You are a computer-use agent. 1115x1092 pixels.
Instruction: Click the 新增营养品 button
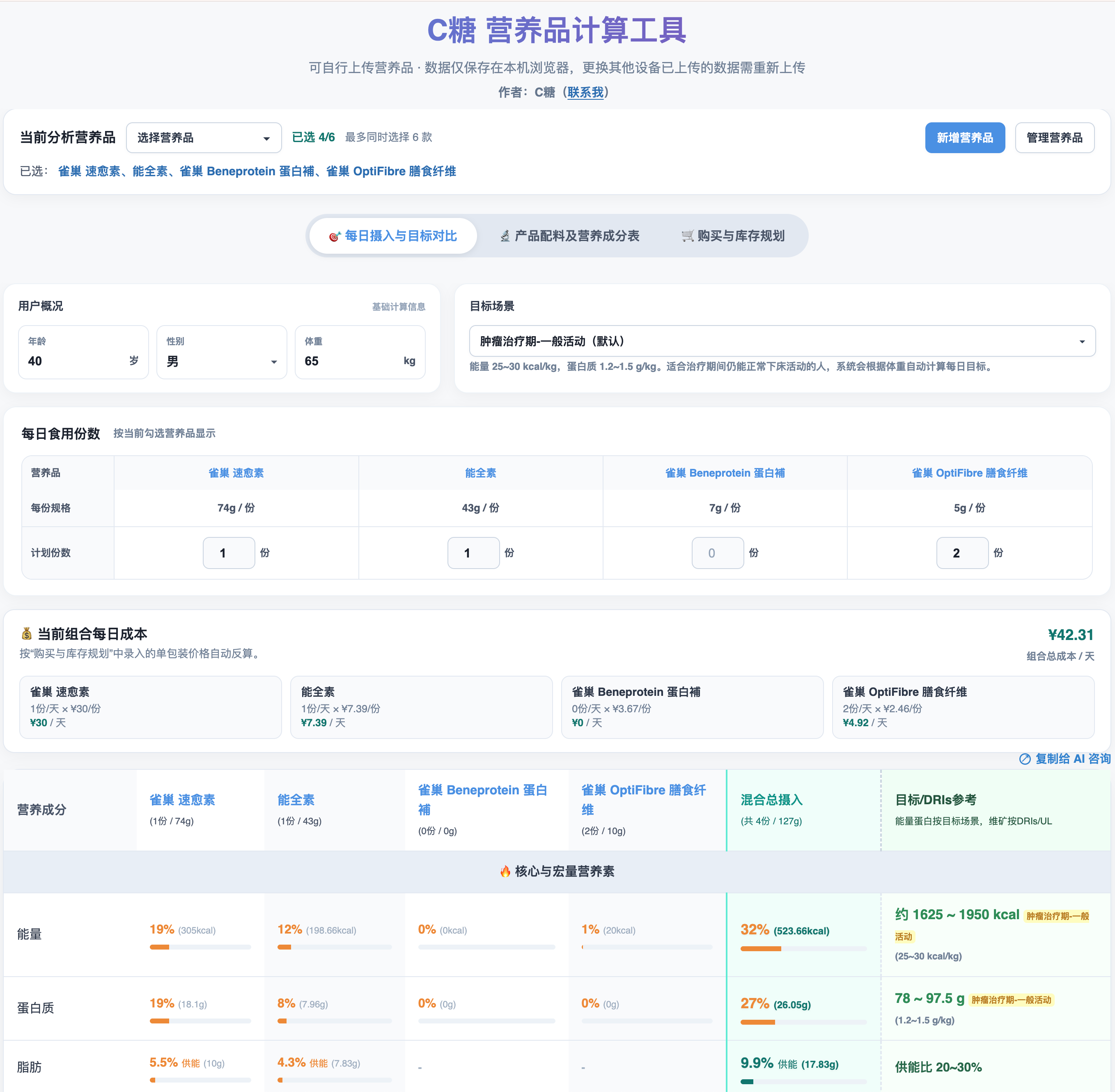pyautogui.click(x=965, y=138)
